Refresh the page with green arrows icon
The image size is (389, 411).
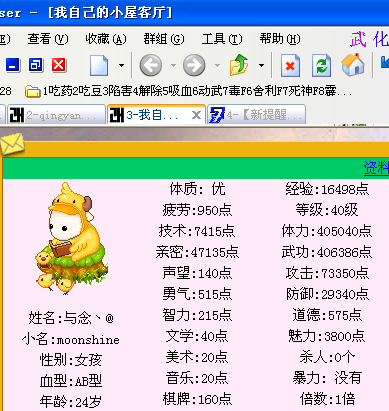coord(321,65)
